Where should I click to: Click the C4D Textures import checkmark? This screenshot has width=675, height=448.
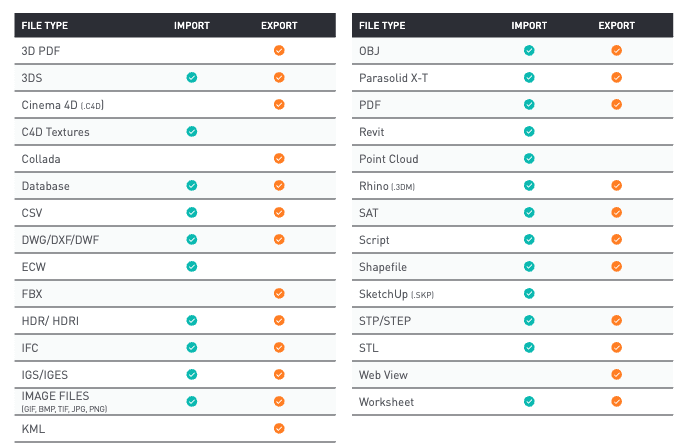click(192, 131)
